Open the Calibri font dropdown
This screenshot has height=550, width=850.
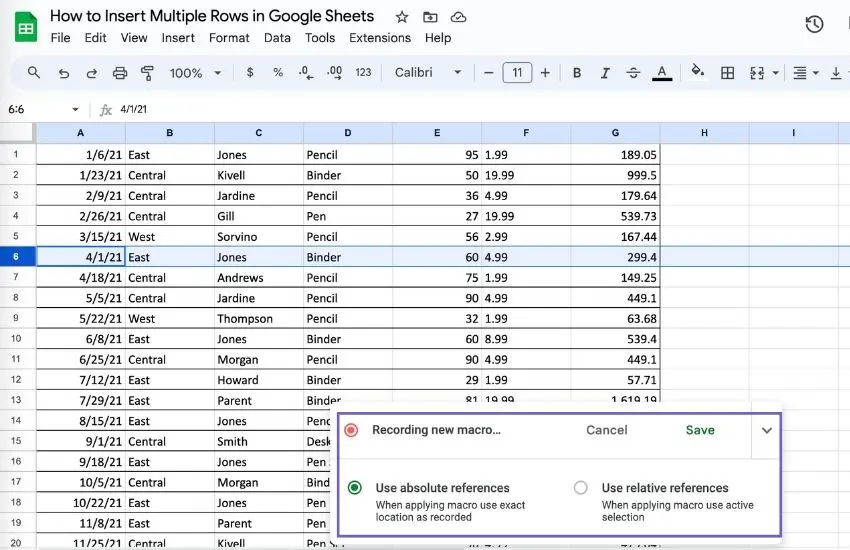coord(428,73)
